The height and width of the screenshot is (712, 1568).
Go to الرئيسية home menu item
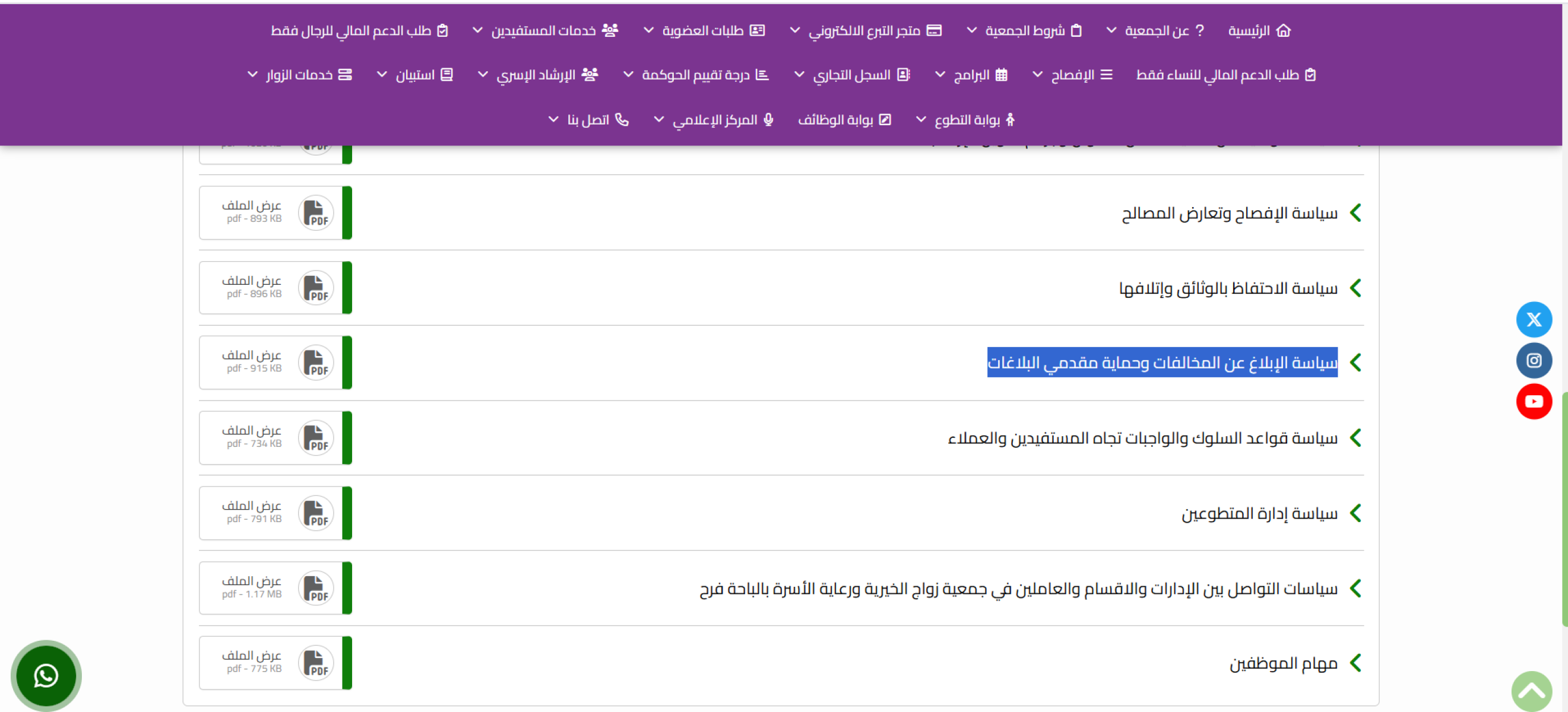tap(1259, 30)
